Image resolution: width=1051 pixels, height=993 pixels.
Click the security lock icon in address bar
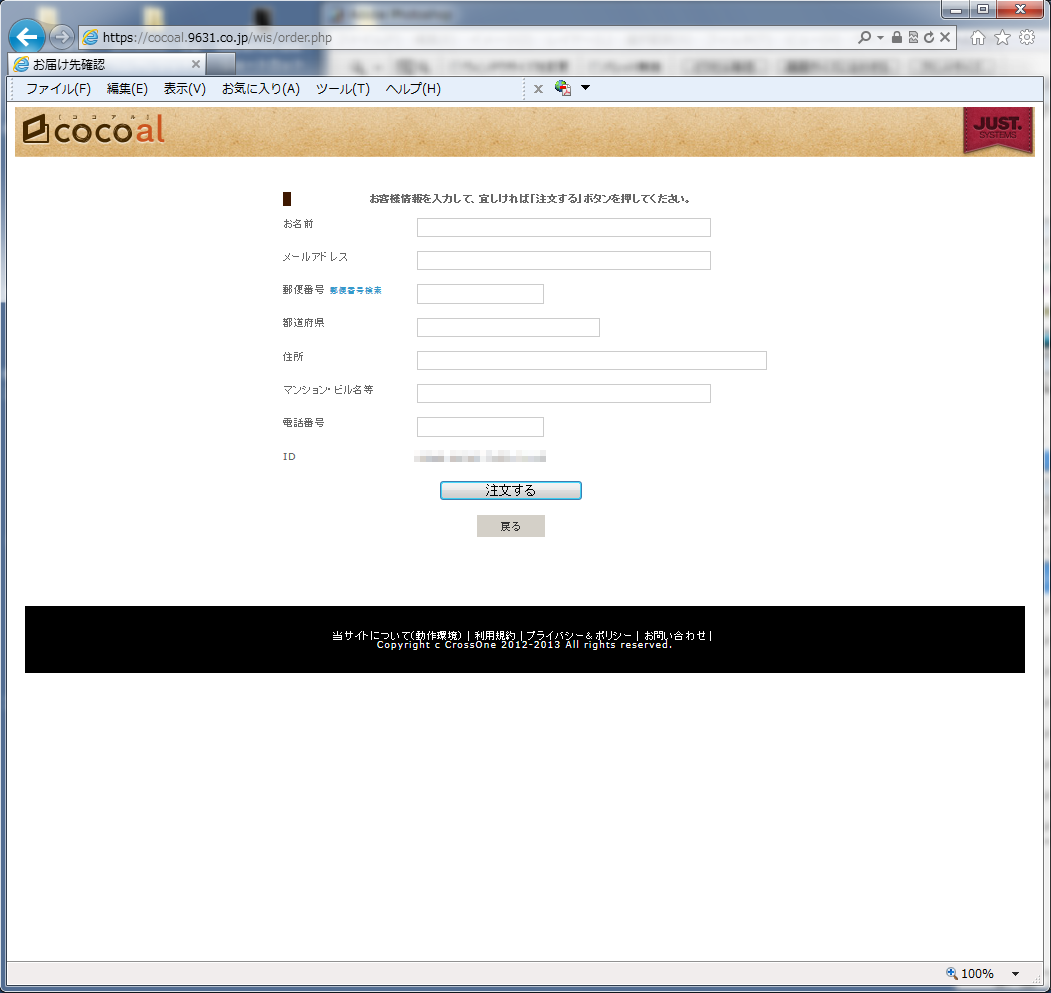coord(897,37)
